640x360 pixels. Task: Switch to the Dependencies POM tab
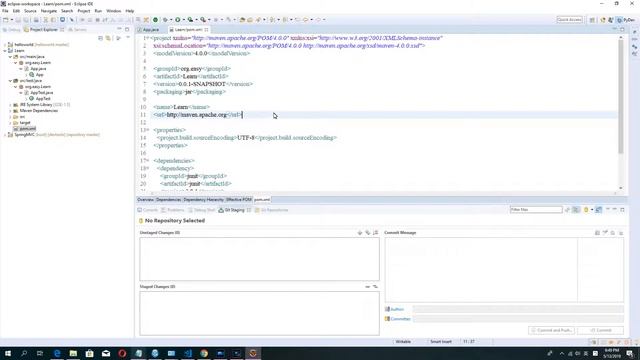[168, 200]
